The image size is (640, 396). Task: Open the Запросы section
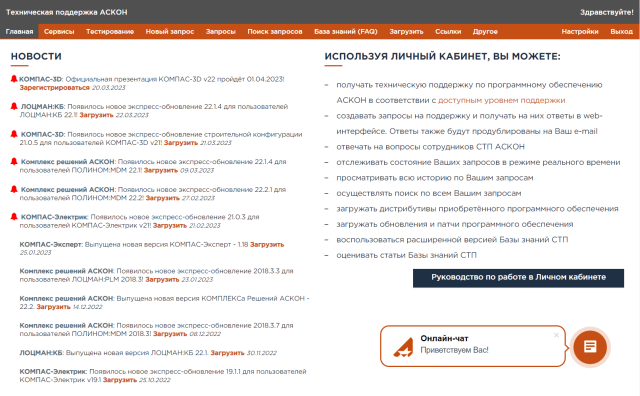click(x=220, y=31)
